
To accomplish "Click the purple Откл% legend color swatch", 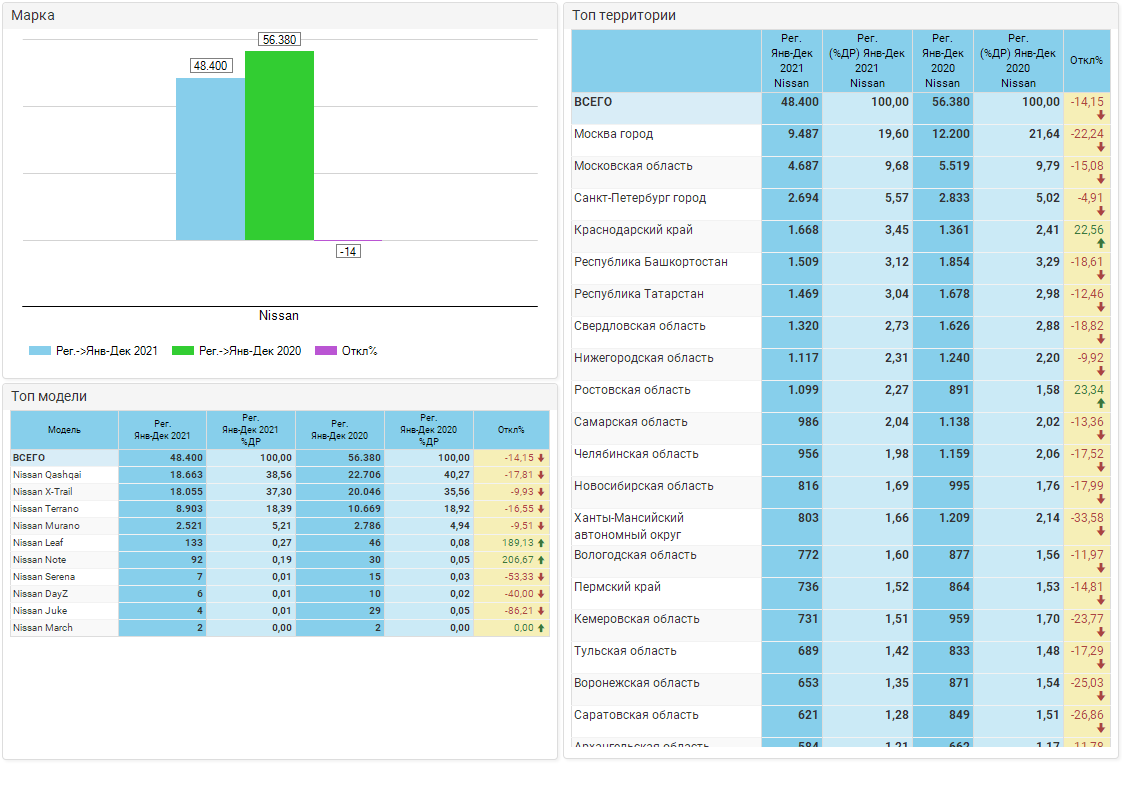I will click(326, 351).
